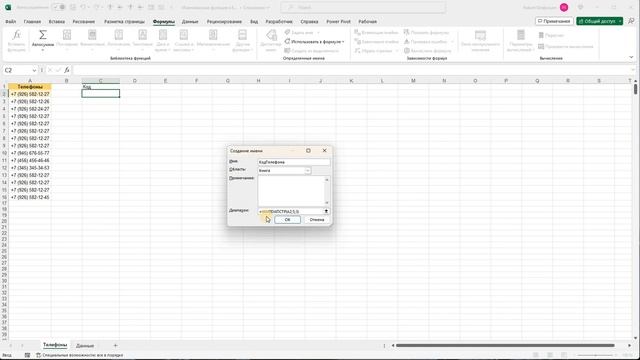Click the Диапазон formula input field
The image size is (640, 360).
(290, 211)
